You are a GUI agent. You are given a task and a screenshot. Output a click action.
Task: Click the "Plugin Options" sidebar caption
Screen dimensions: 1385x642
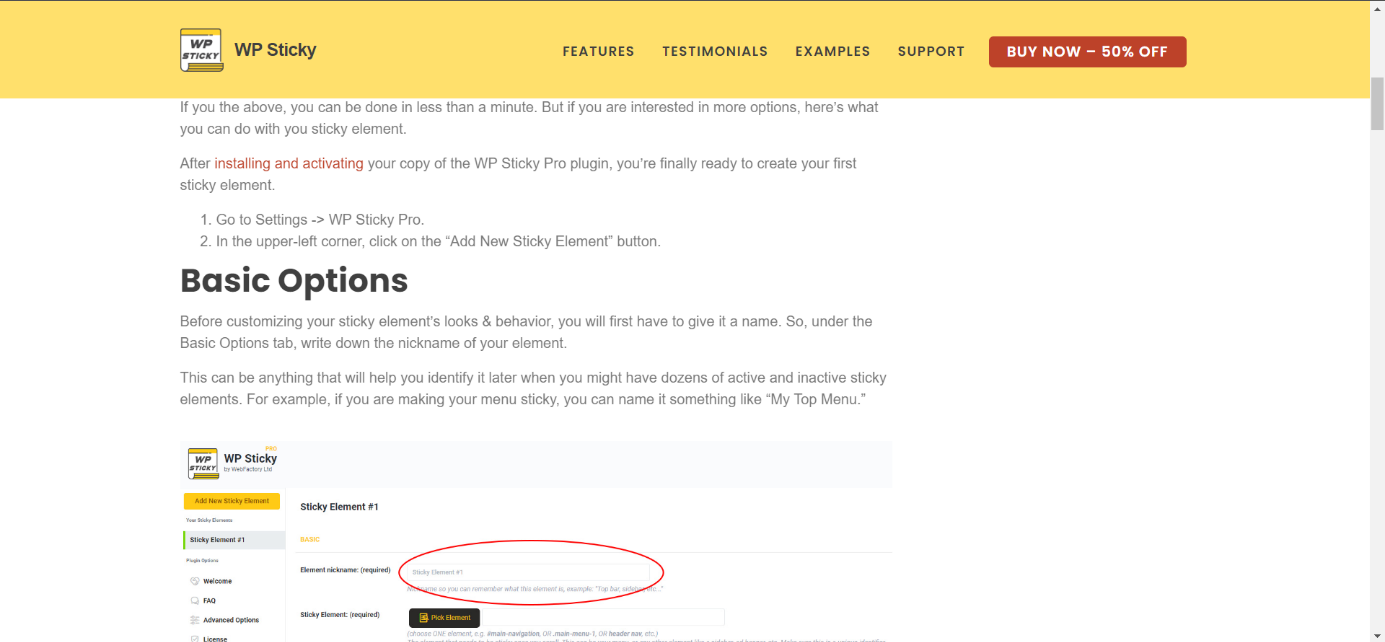click(x=204, y=560)
